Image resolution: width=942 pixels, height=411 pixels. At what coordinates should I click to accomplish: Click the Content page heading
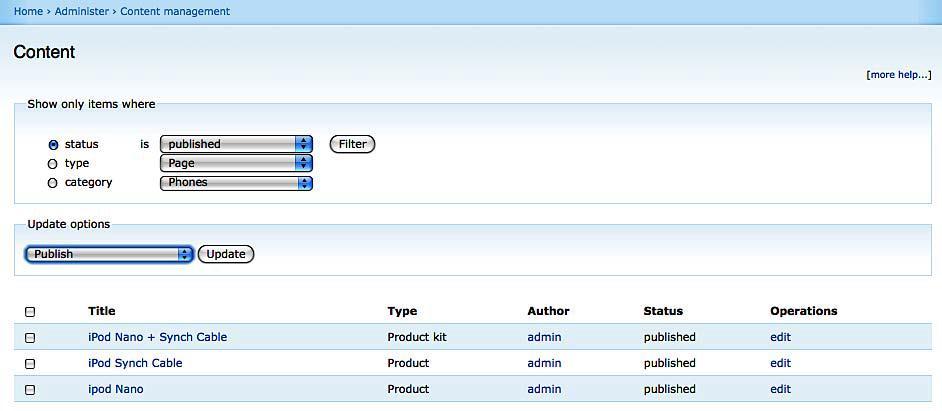[x=44, y=52]
